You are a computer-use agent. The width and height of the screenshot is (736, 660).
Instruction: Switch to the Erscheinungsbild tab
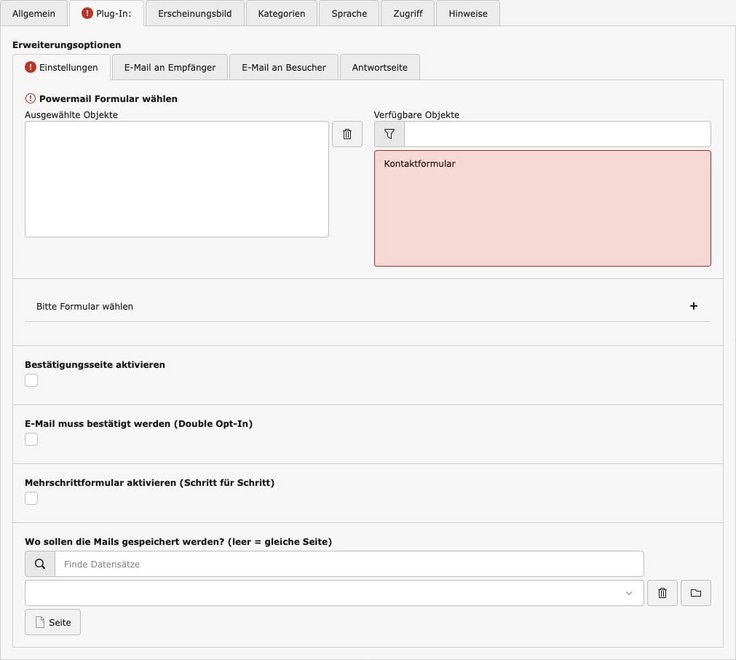(194, 14)
